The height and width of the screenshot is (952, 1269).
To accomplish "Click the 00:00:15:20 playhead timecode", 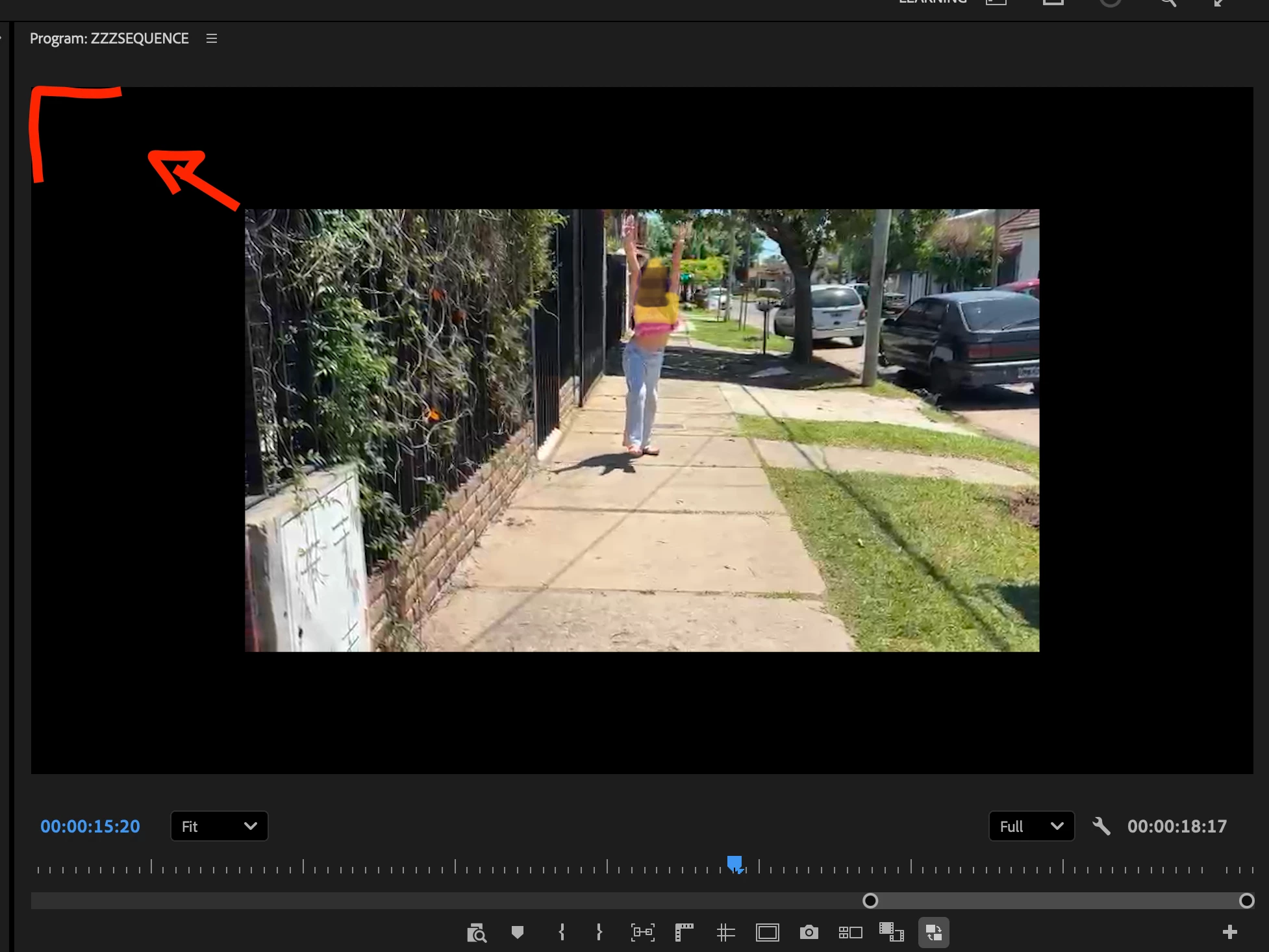I will point(90,826).
